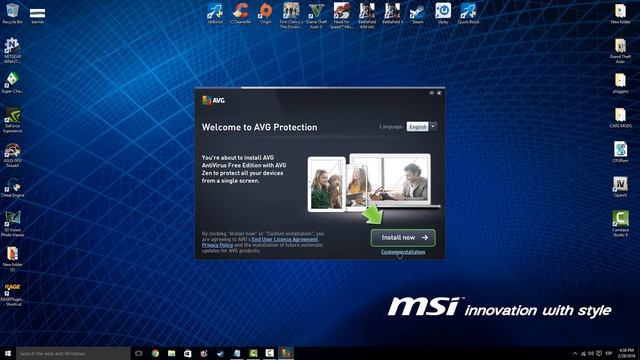Viewport: 640px width, 360px height.
Task: Open the Super-Cha... desktop icon
Action: coord(12,82)
